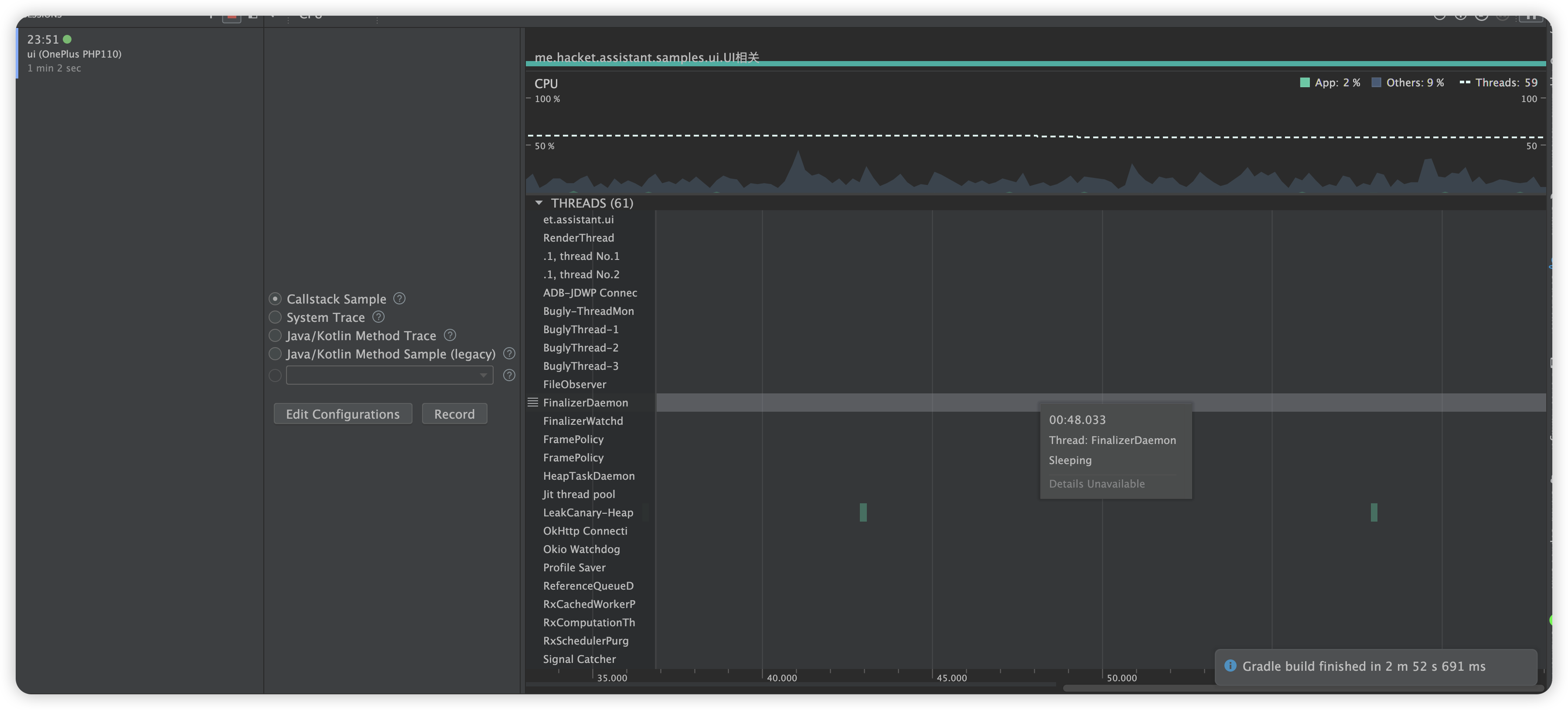Open help for Callstack Sample
Viewport: 1568px width, 710px height.
coord(399,298)
